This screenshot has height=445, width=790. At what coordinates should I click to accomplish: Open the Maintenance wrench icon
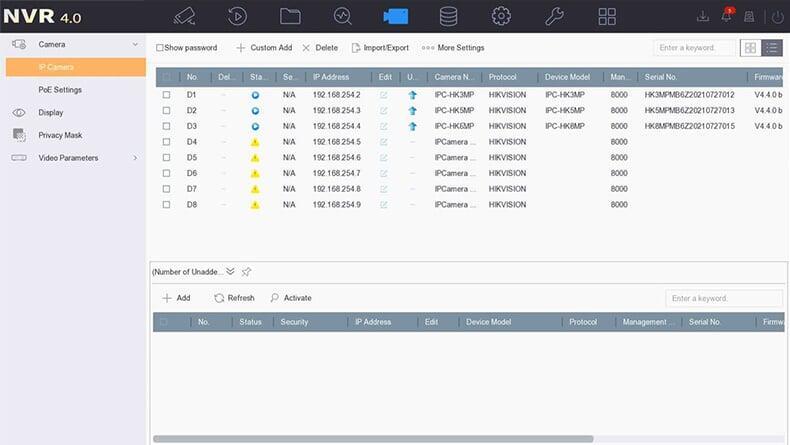point(554,16)
